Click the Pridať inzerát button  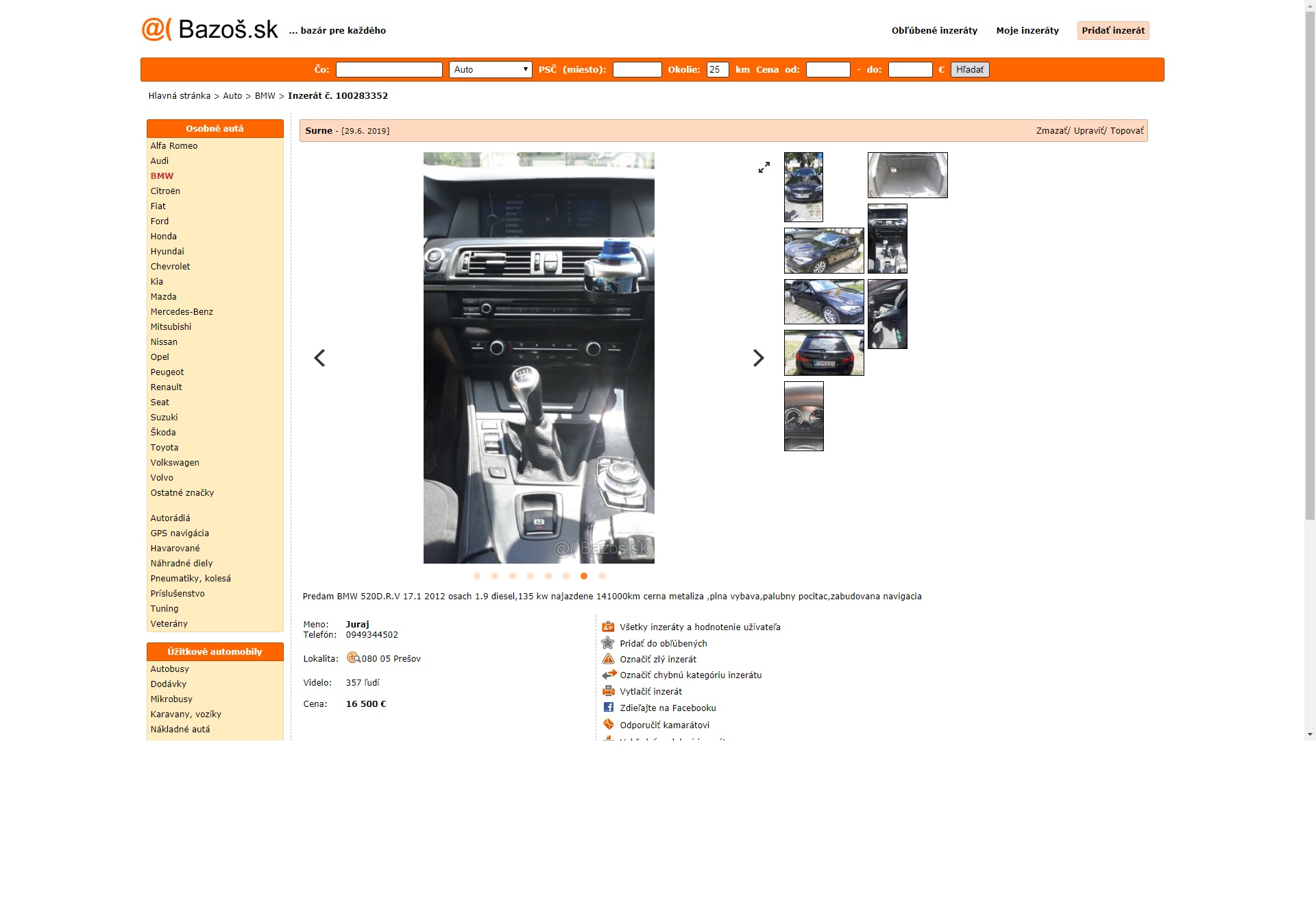point(1112,30)
